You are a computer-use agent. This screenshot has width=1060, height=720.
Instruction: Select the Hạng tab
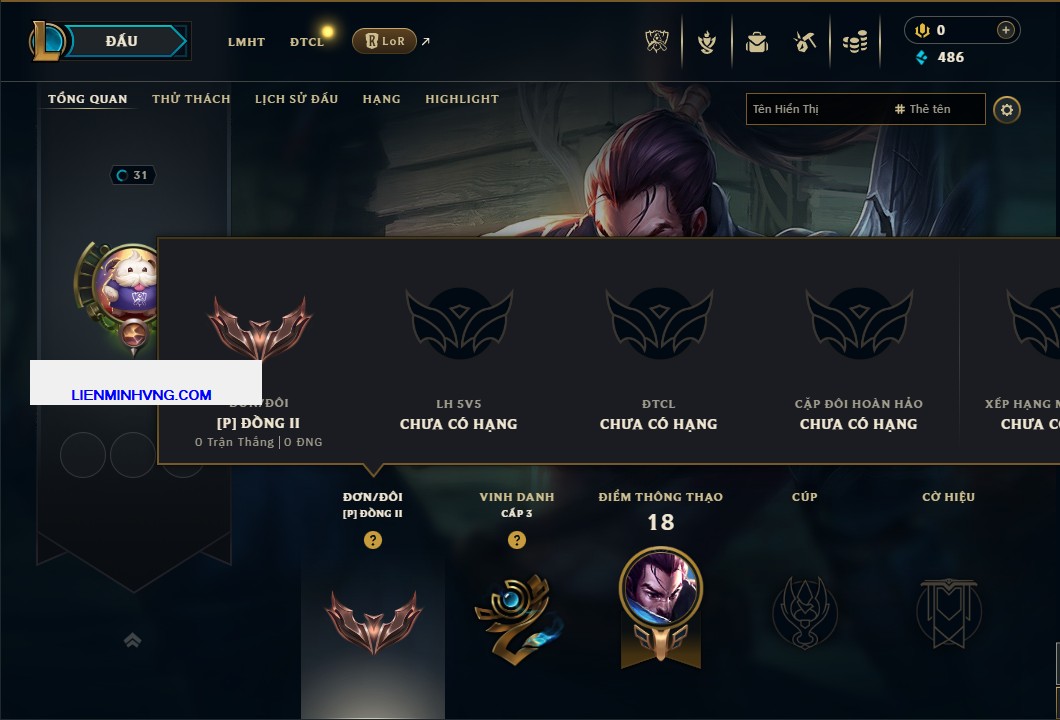381,99
